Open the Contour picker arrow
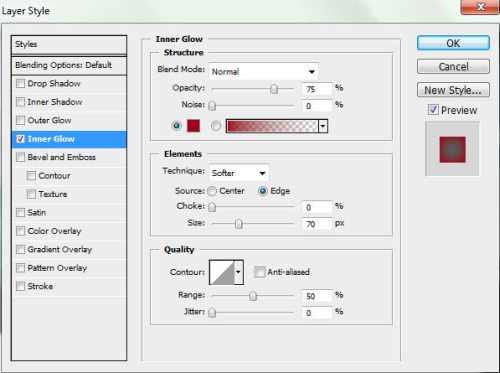The image size is (500, 373). click(239, 272)
